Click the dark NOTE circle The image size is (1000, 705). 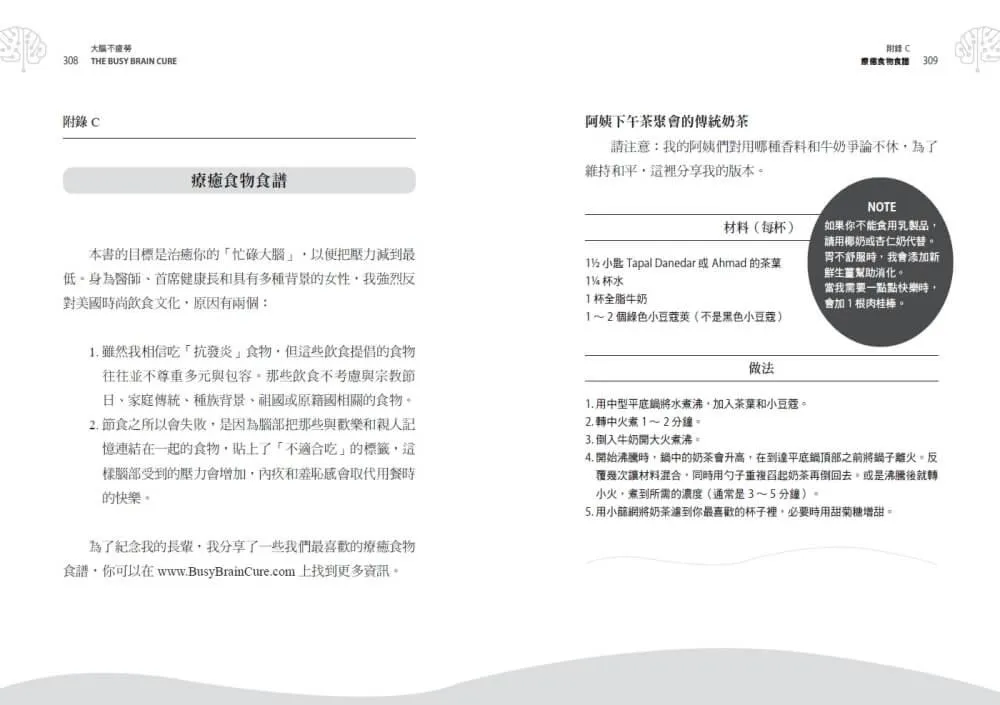click(x=881, y=262)
